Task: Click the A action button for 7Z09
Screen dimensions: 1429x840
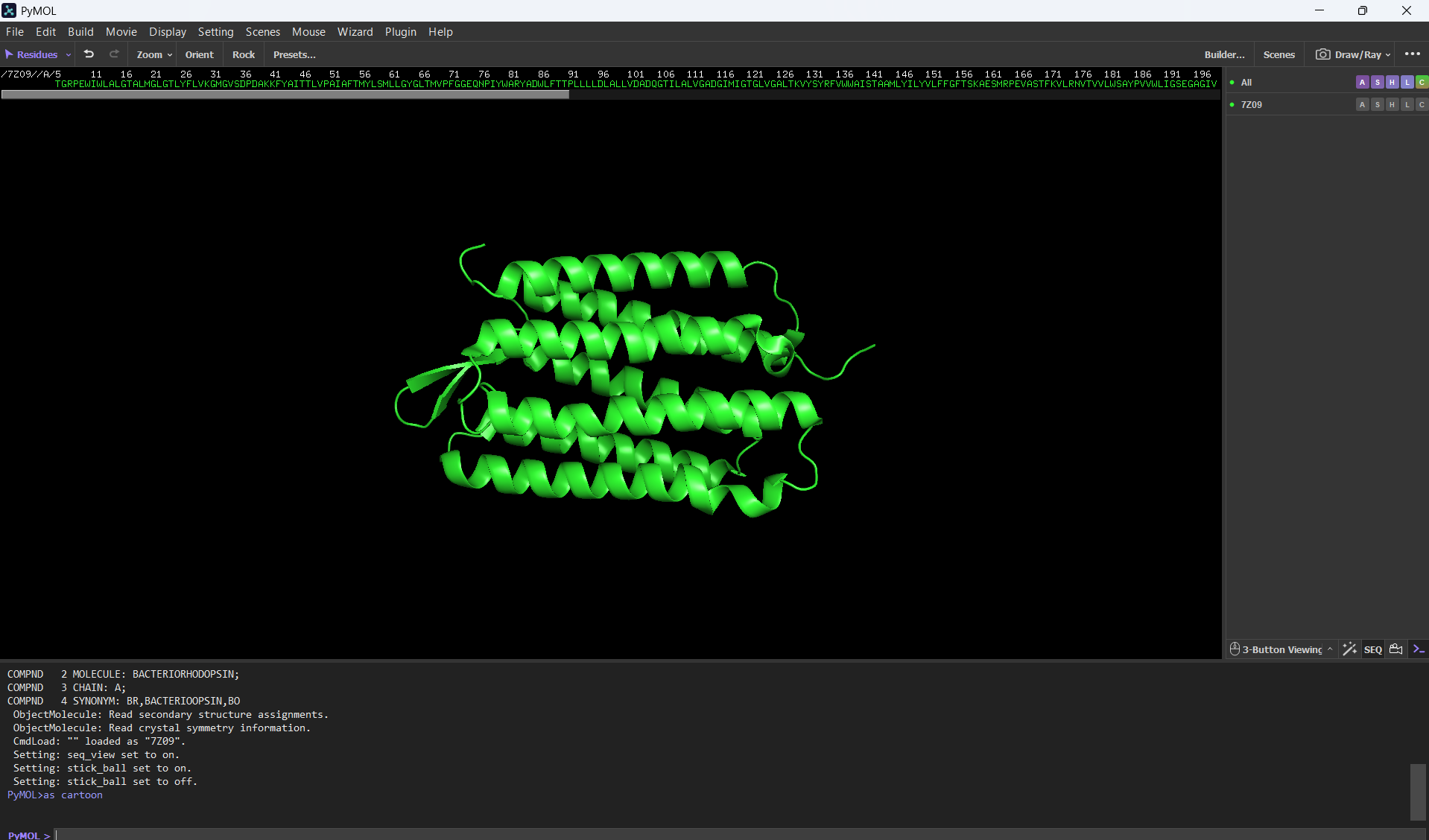Action: [x=1362, y=105]
